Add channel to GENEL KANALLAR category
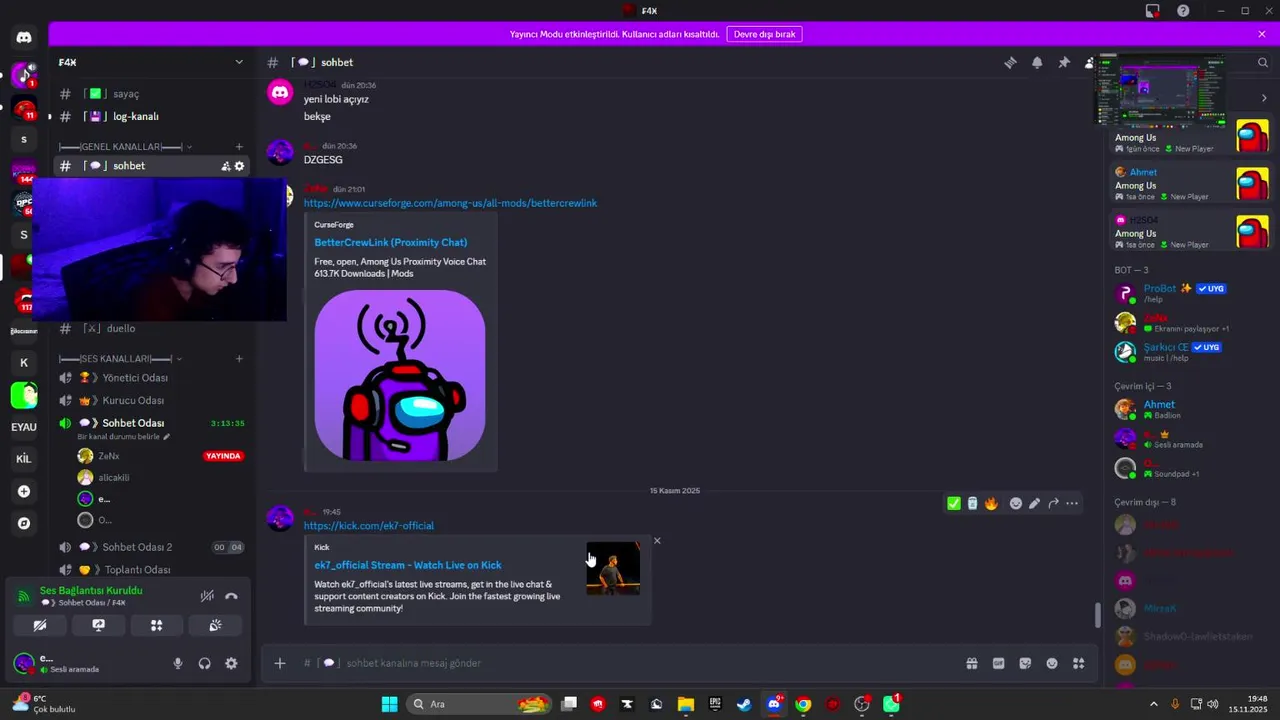The height and width of the screenshot is (720, 1280). [239, 147]
